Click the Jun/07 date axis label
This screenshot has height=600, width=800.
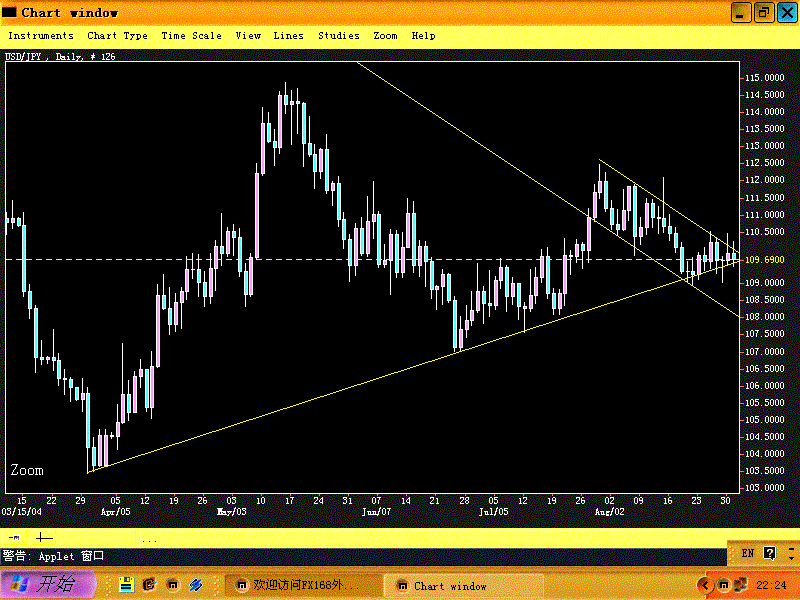[377, 512]
